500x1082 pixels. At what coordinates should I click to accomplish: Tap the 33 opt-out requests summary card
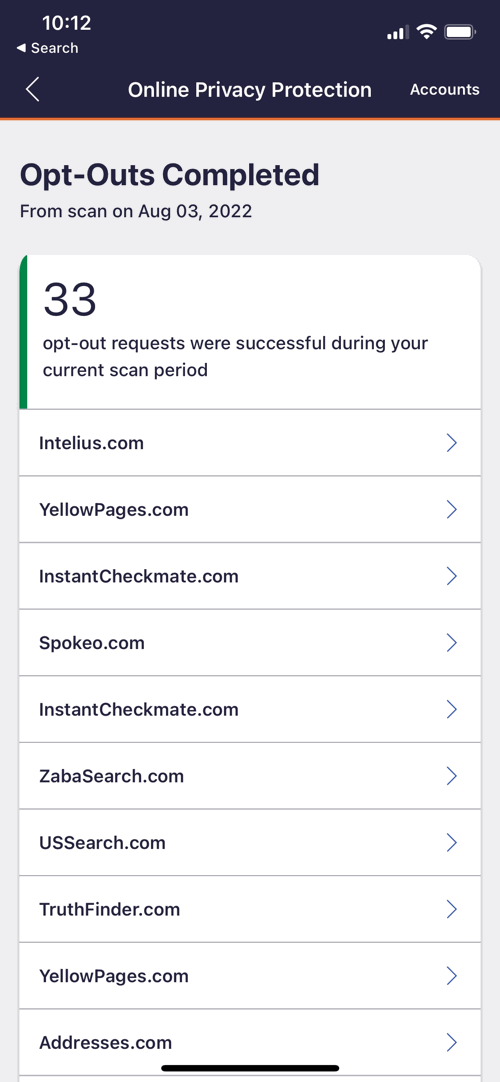coord(250,332)
